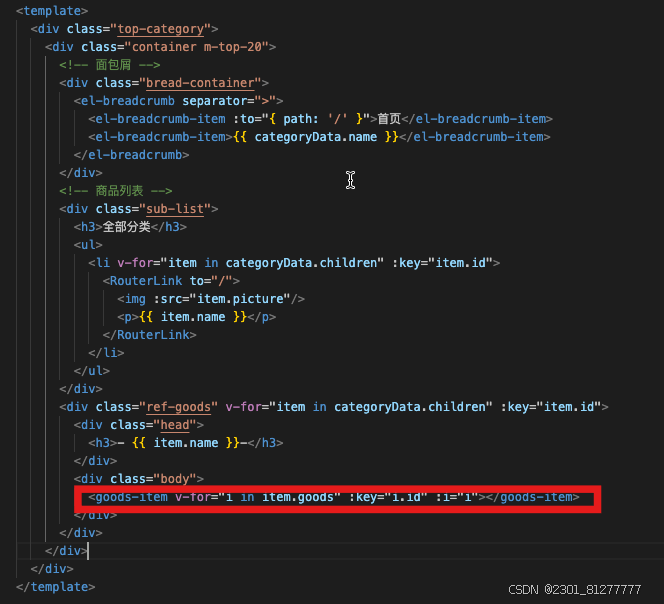Image resolution: width=664 pixels, height=604 pixels.
Task: Click the "bread-container" class name
Action: [200, 83]
